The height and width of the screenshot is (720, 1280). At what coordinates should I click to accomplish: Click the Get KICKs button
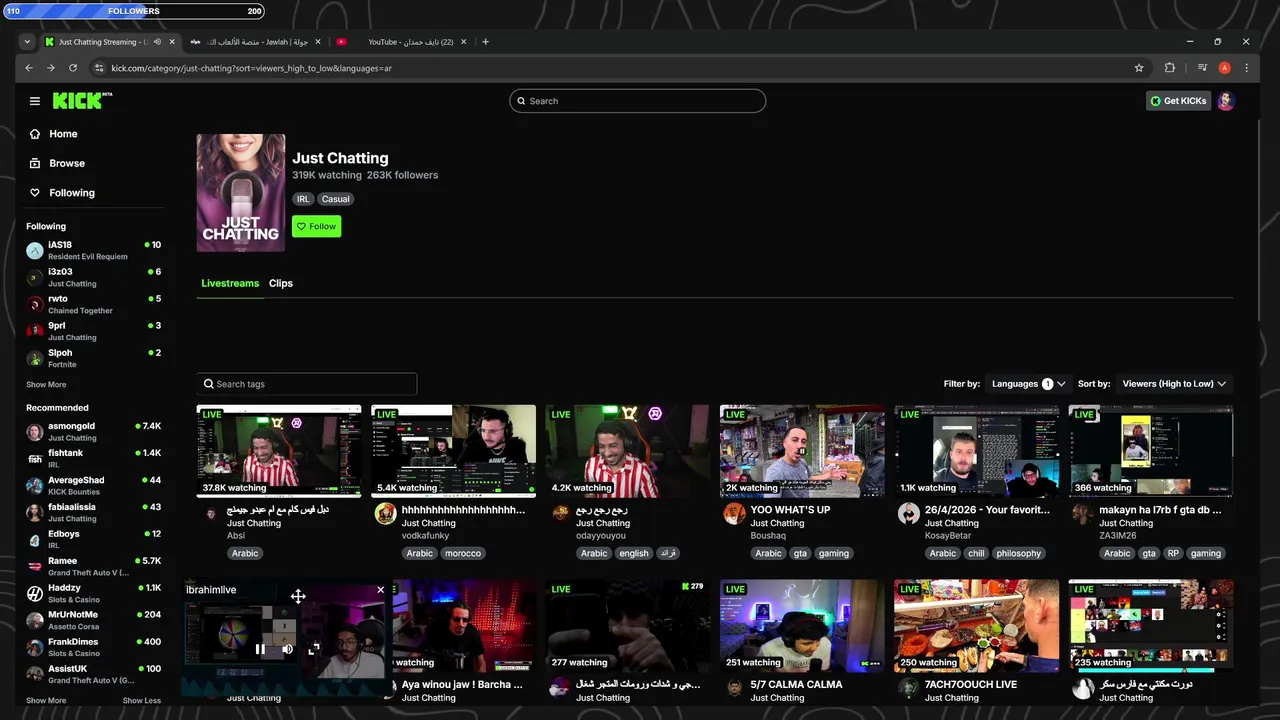[1178, 101]
